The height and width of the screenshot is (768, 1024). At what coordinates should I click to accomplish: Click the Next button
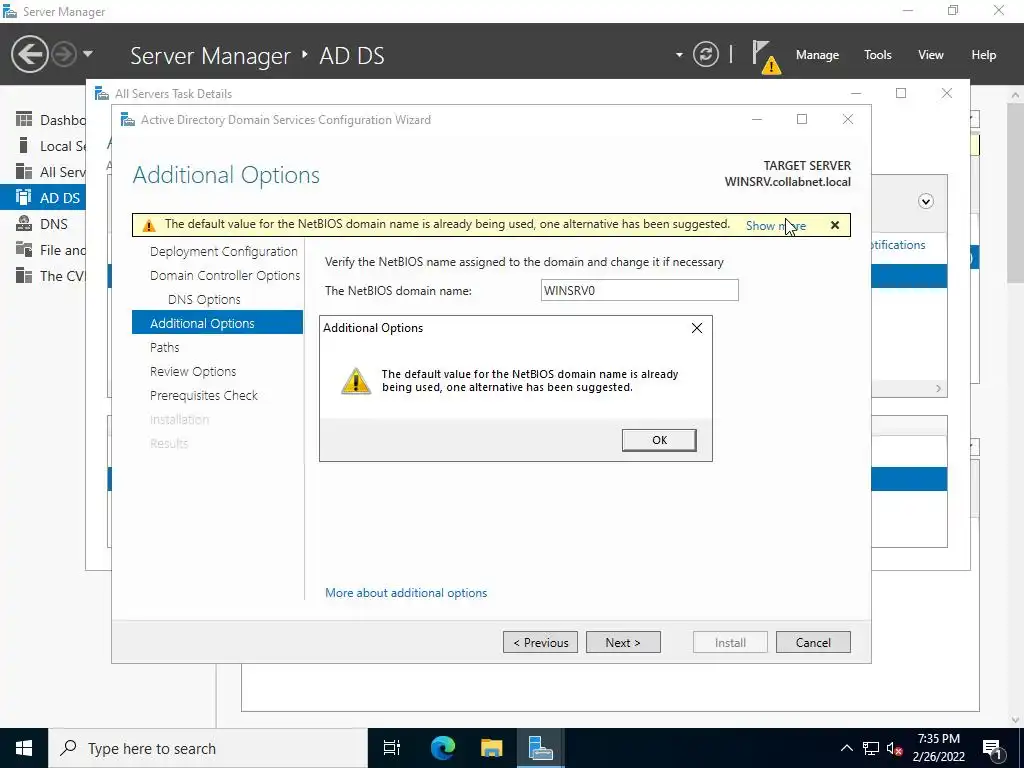(623, 643)
